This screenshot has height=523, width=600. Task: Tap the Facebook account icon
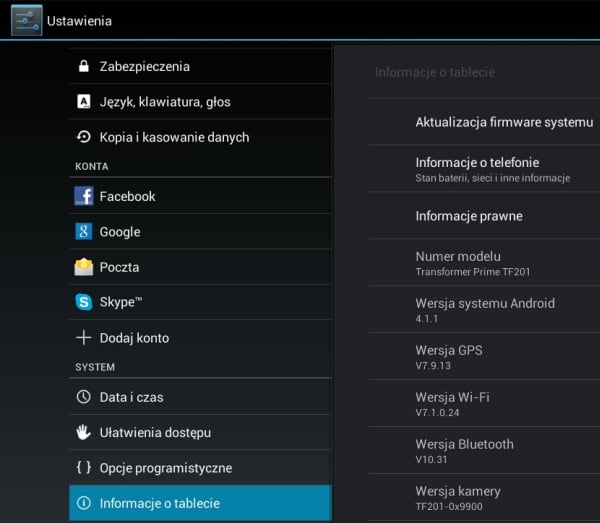84,196
